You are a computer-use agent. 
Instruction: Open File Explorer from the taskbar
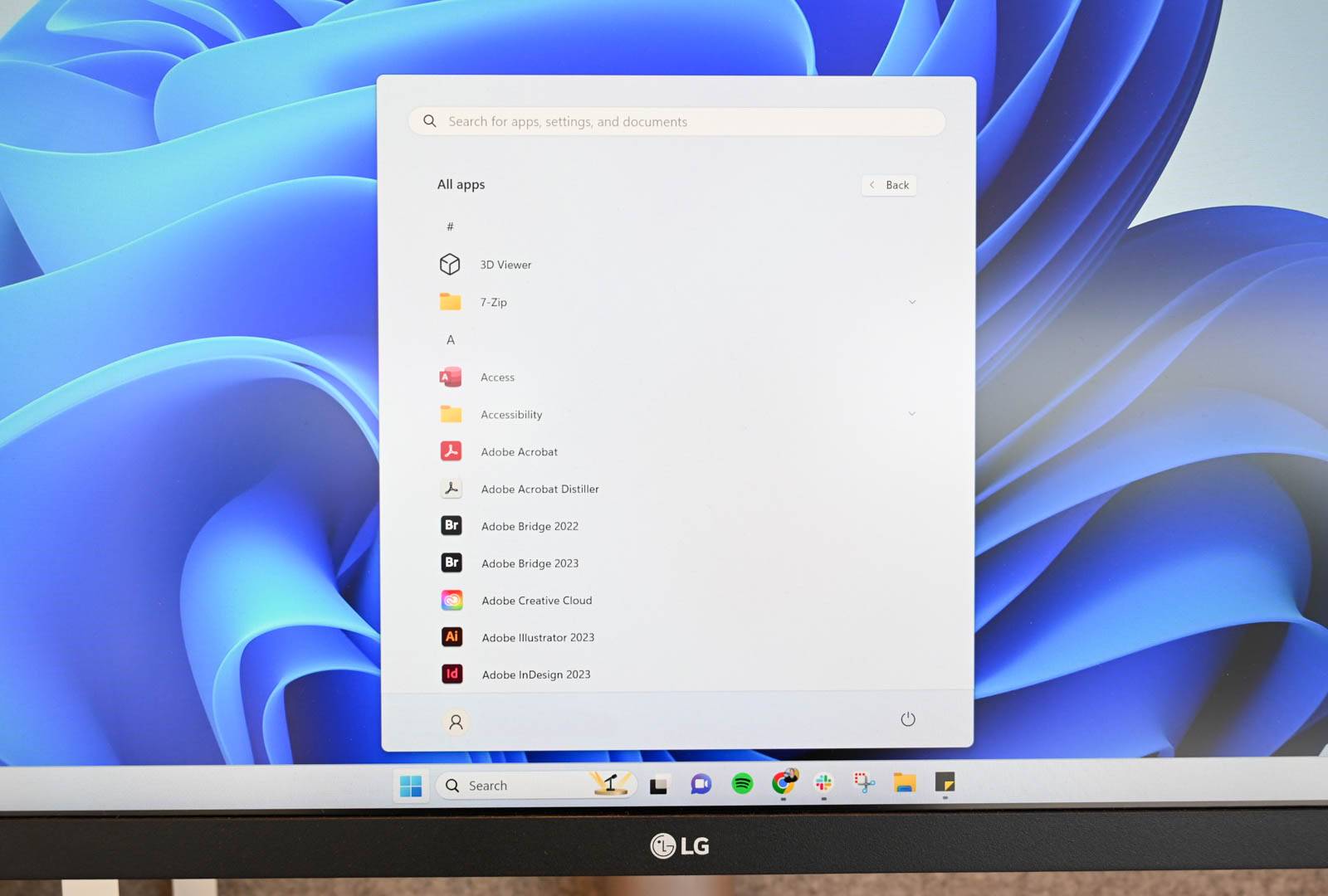click(904, 782)
